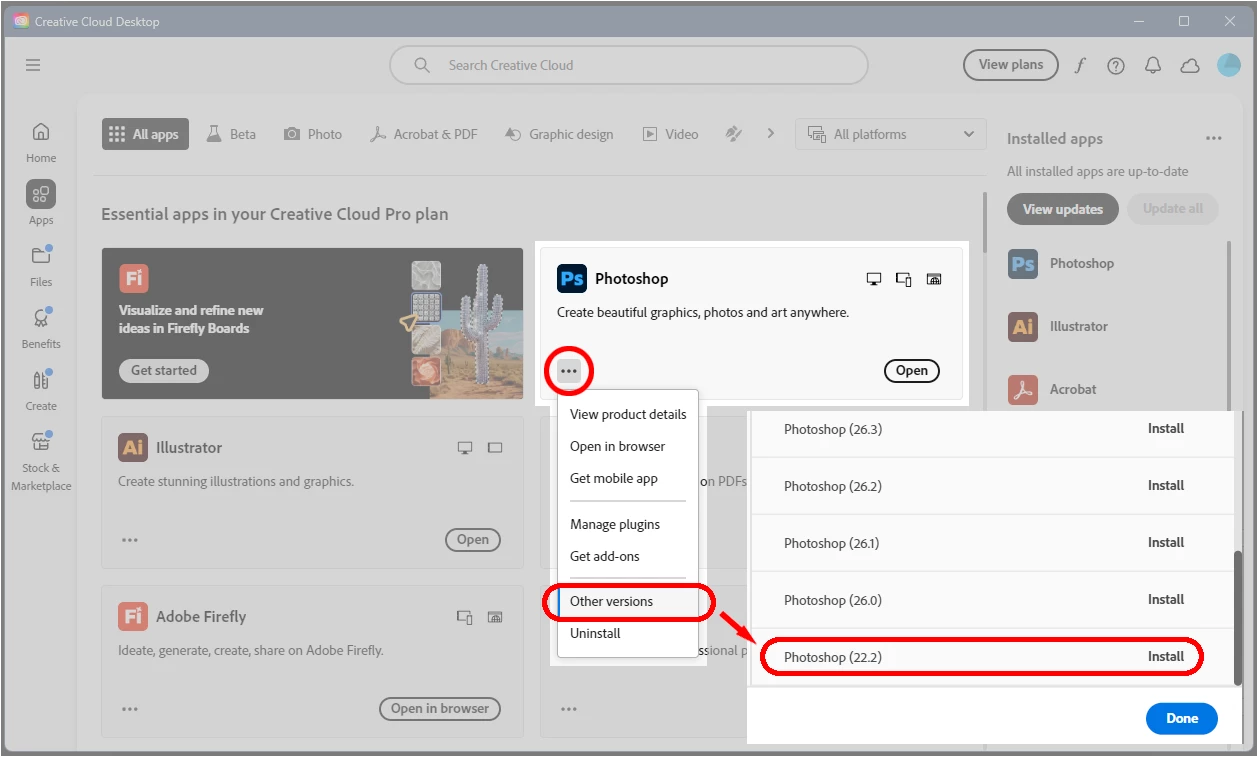Install Photoshop (26.3)

[x=1166, y=429]
